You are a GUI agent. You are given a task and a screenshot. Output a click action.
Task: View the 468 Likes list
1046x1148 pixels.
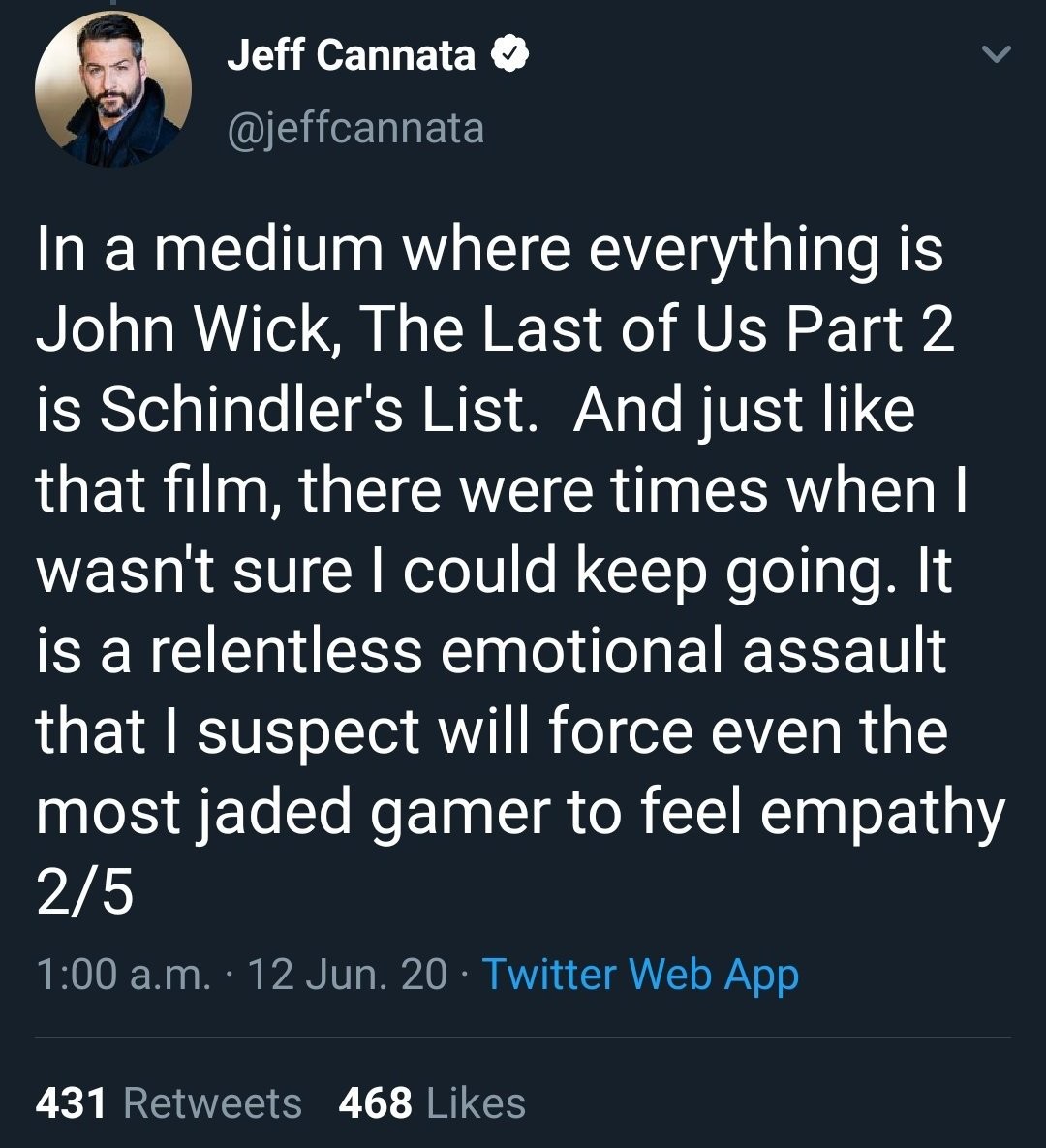click(432, 1102)
